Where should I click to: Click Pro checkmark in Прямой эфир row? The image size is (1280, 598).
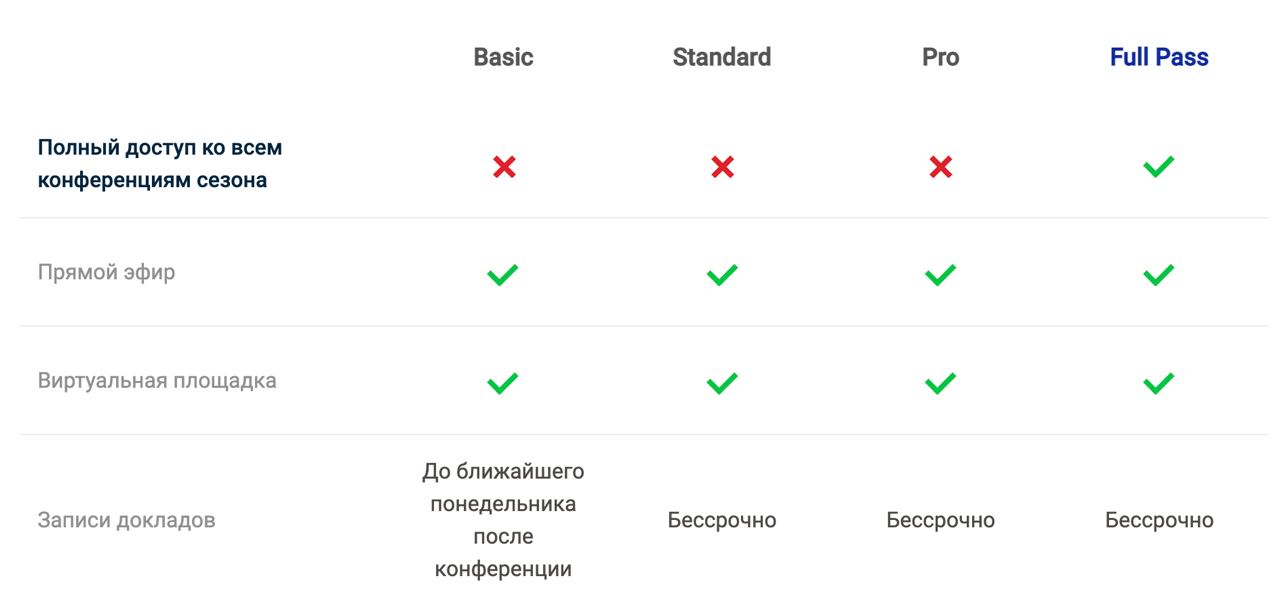coord(940,274)
